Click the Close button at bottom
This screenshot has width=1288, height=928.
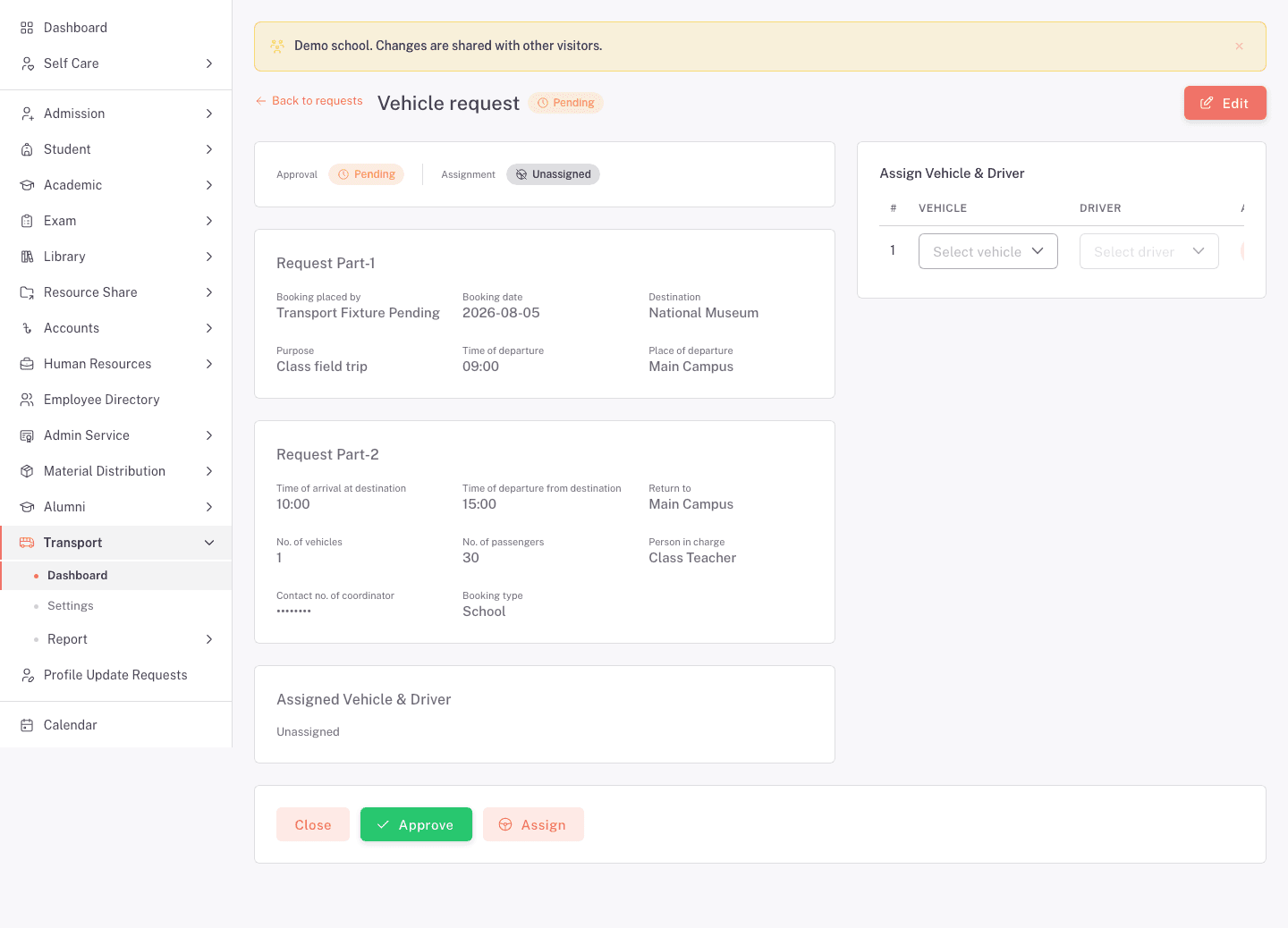[x=313, y=824]
